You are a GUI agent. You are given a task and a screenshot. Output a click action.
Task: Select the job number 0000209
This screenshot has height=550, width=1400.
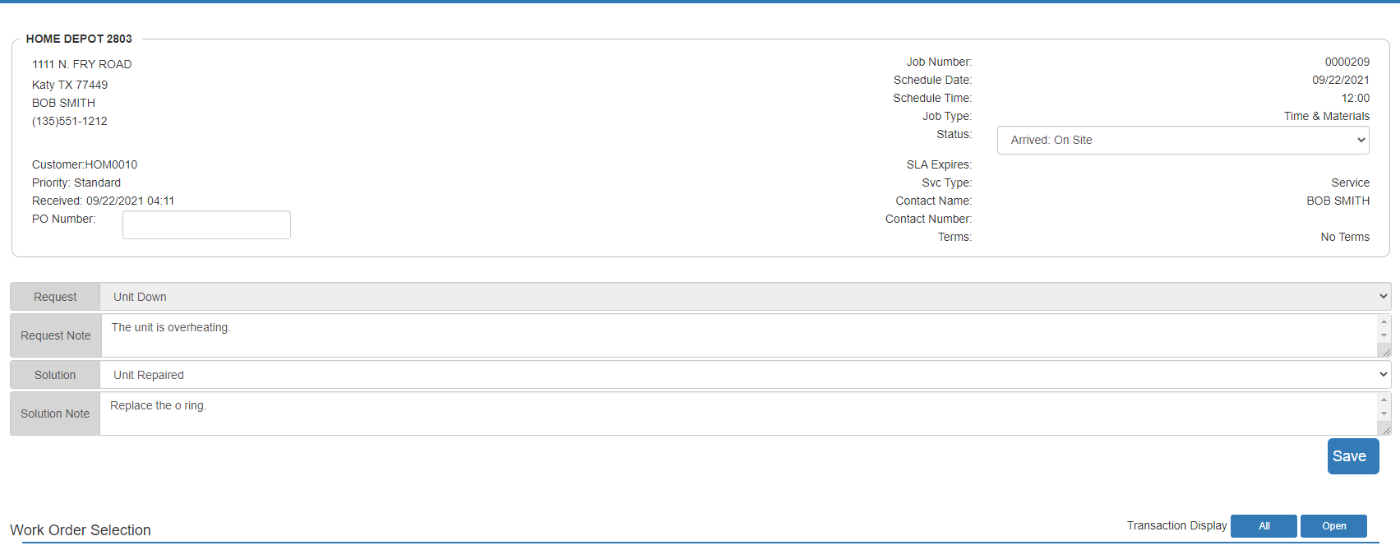pos(1347,62)
